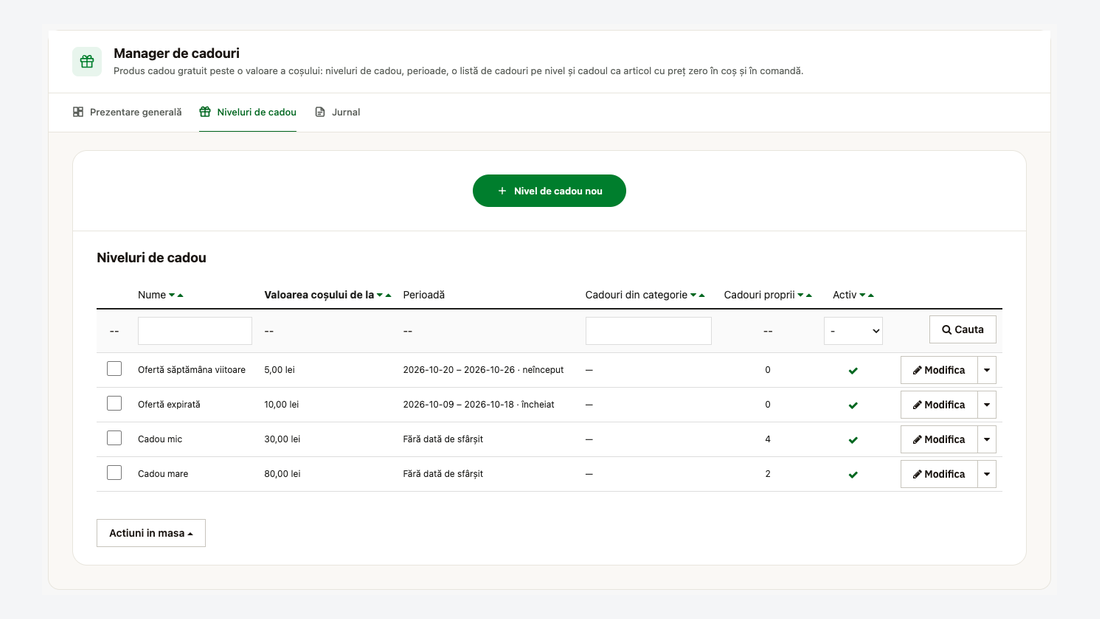Viewport: 1100px width, 619px height.
Task: Click the 80,00 lei value
Action: pyautogui.click(x=282, y=474)
